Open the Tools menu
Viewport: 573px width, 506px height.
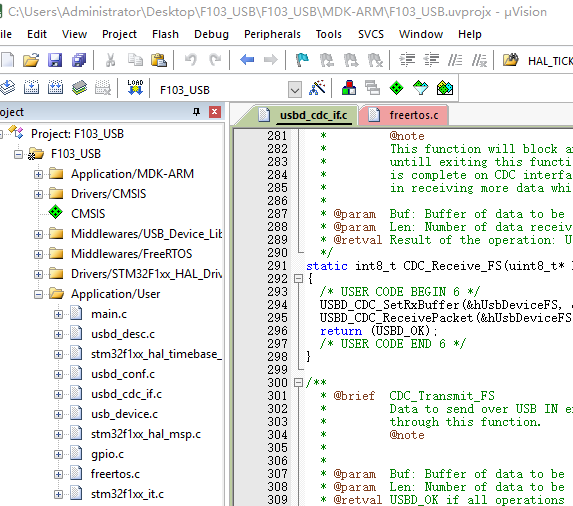(329, 34)
